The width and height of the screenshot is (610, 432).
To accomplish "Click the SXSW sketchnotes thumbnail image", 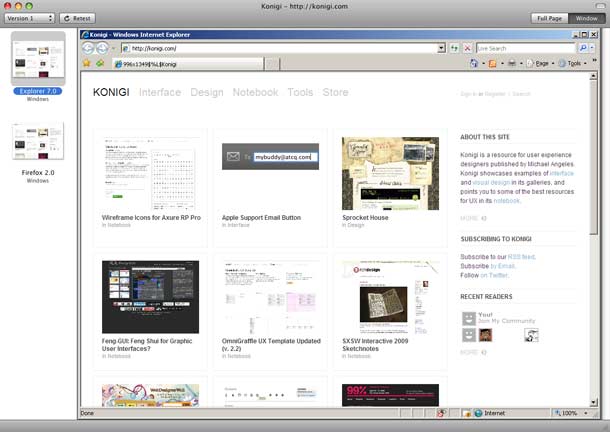I will pyautogui.click(x=390, y=297).
